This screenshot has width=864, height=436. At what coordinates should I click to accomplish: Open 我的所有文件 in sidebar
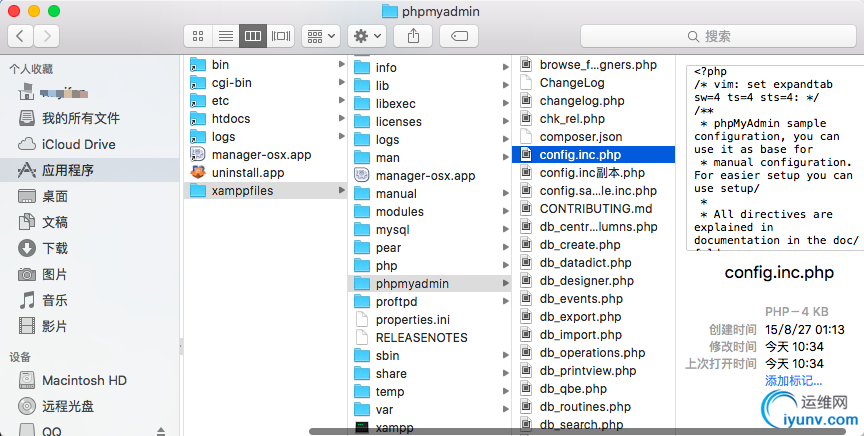[x=89, y=118]
